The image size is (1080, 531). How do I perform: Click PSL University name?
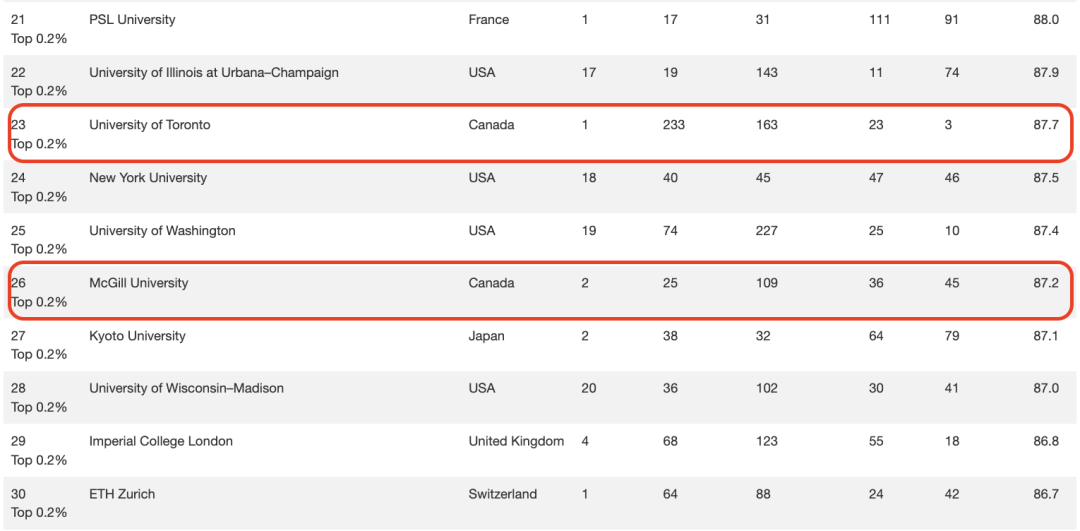point(132,20)
